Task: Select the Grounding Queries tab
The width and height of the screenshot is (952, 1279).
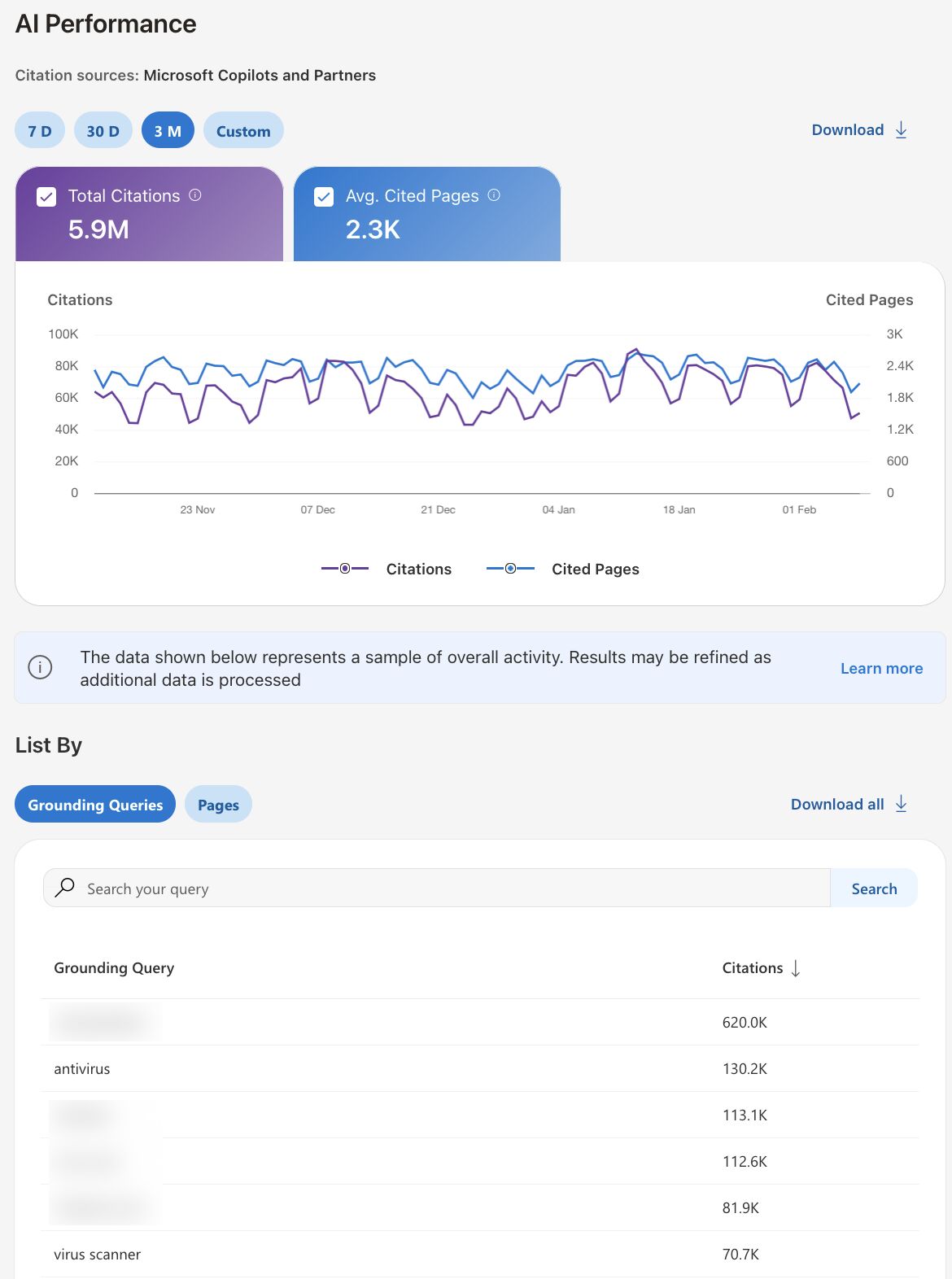Action: (x=95, y=805)
